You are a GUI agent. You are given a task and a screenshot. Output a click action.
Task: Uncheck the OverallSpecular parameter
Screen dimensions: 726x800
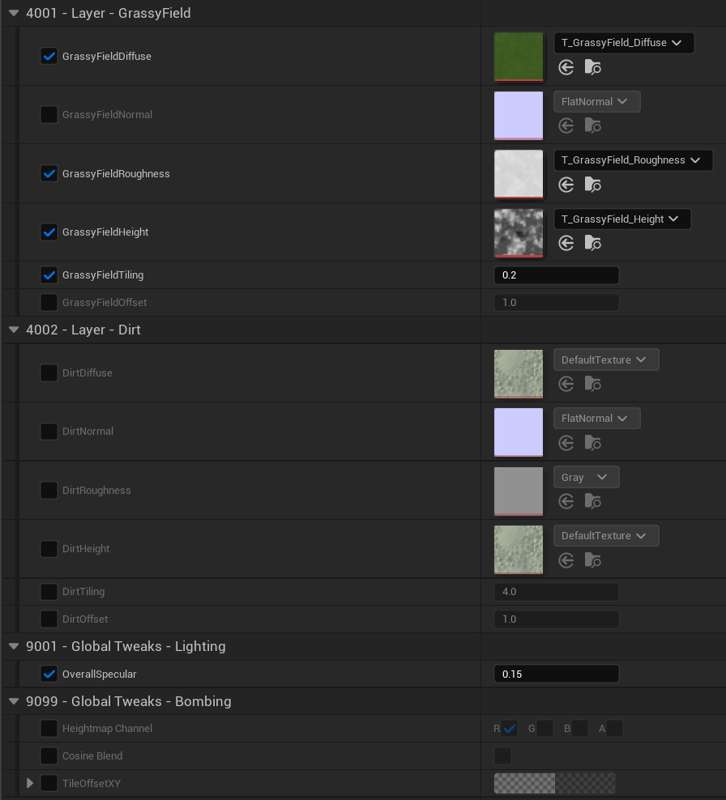[48, 674]
